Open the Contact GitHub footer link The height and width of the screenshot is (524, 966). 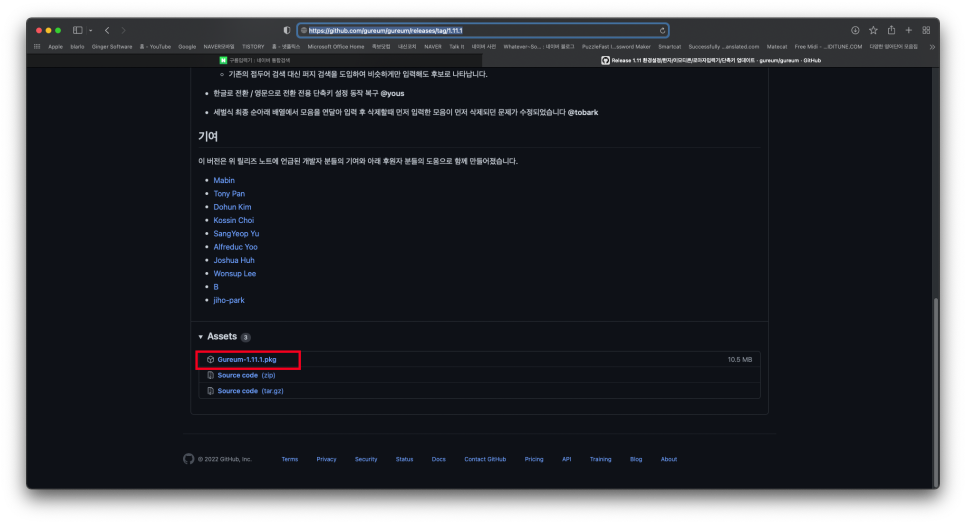[x=485, y=459]
